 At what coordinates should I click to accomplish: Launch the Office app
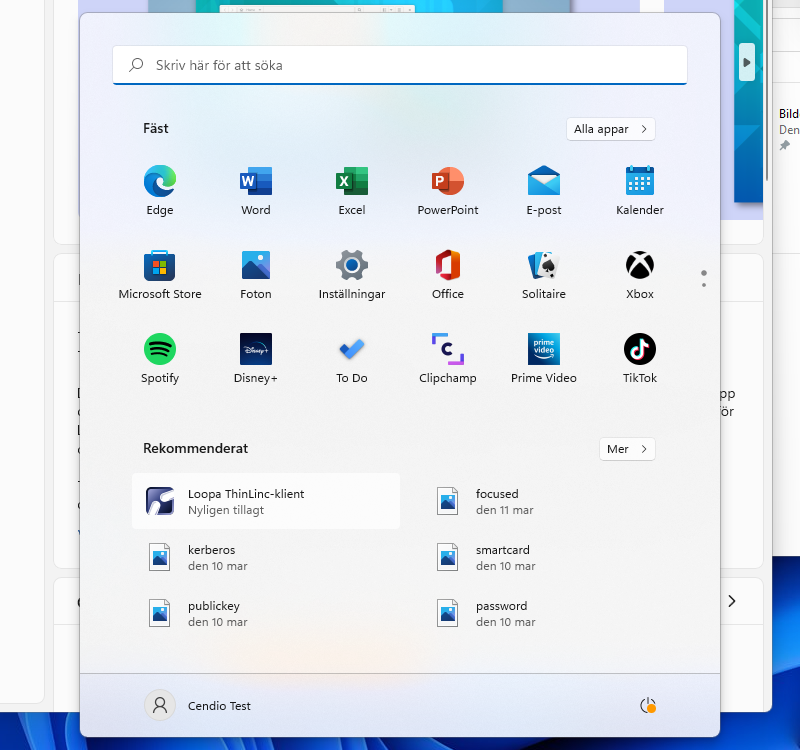[447, 274]
